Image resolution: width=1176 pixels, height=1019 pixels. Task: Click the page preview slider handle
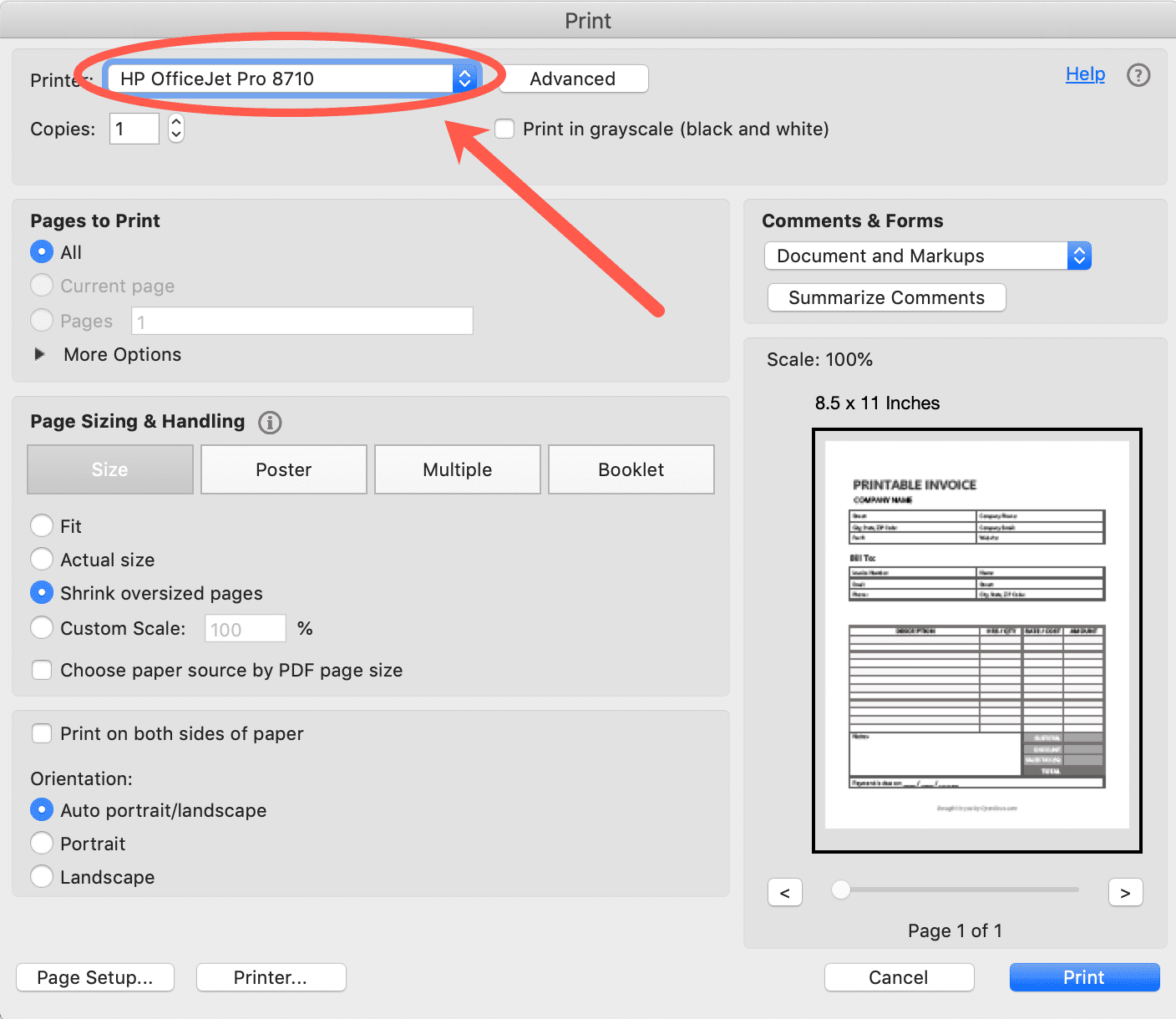841,890
